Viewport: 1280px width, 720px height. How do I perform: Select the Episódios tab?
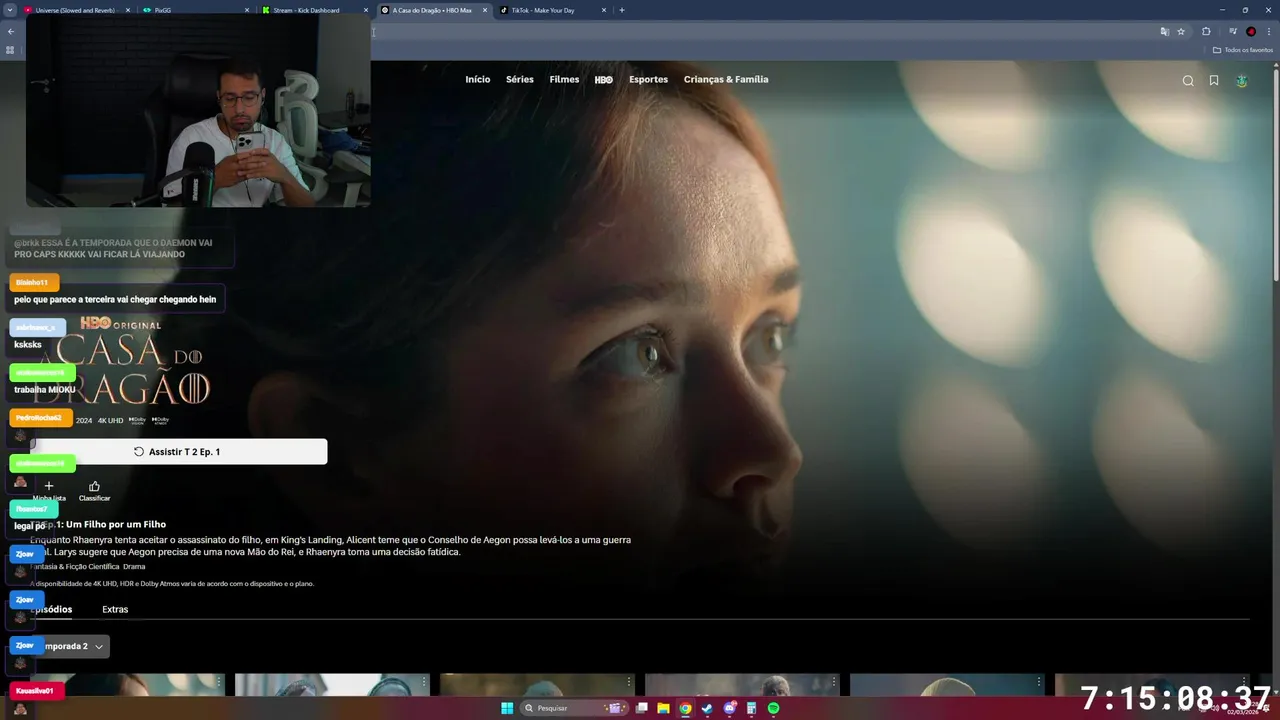point(51,609)
